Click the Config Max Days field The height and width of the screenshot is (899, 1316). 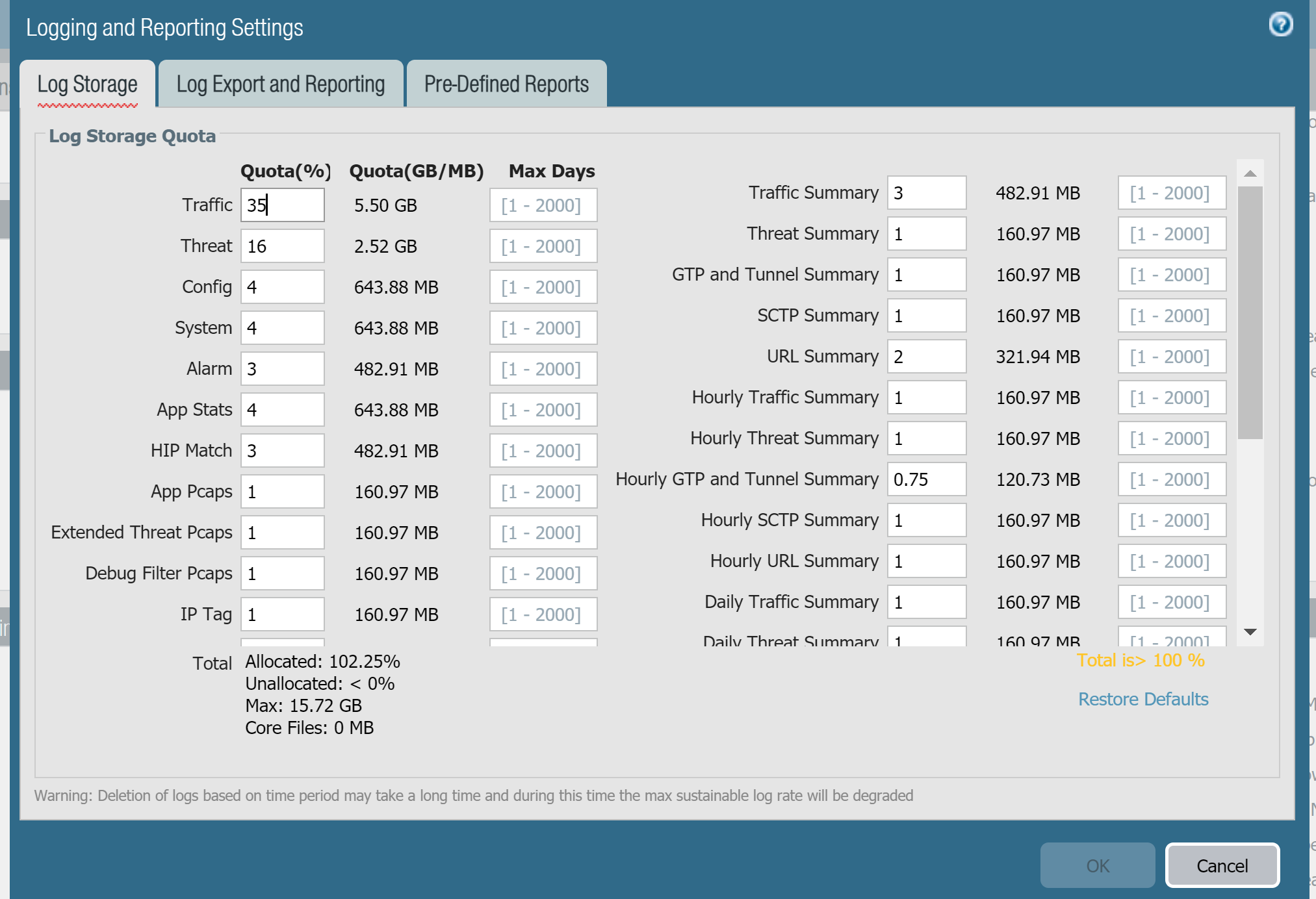[x=543, y=287]
